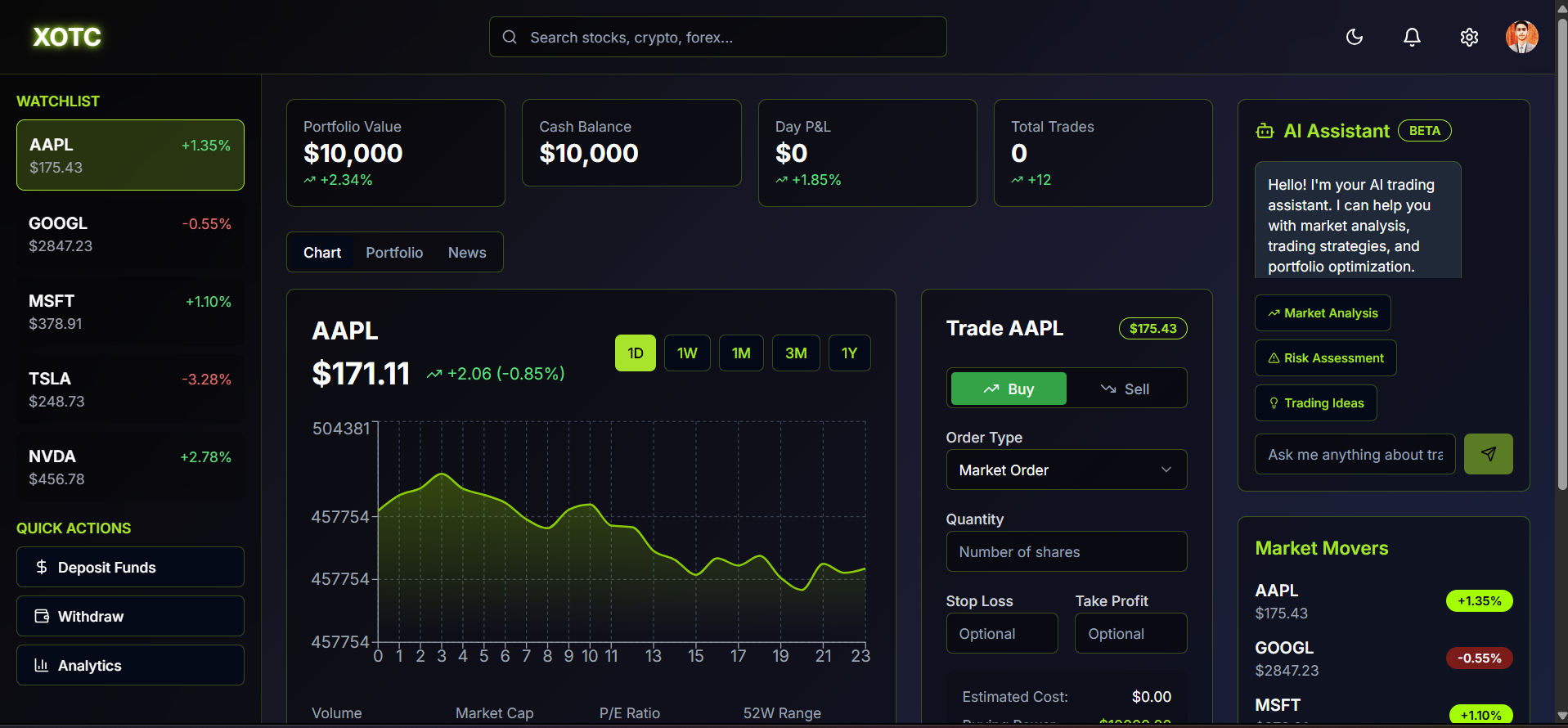Click the Withdraw button
Image resolution: width=1568 pixels, height=728 pixels.
pyautogui.click(x=130, y=616)
